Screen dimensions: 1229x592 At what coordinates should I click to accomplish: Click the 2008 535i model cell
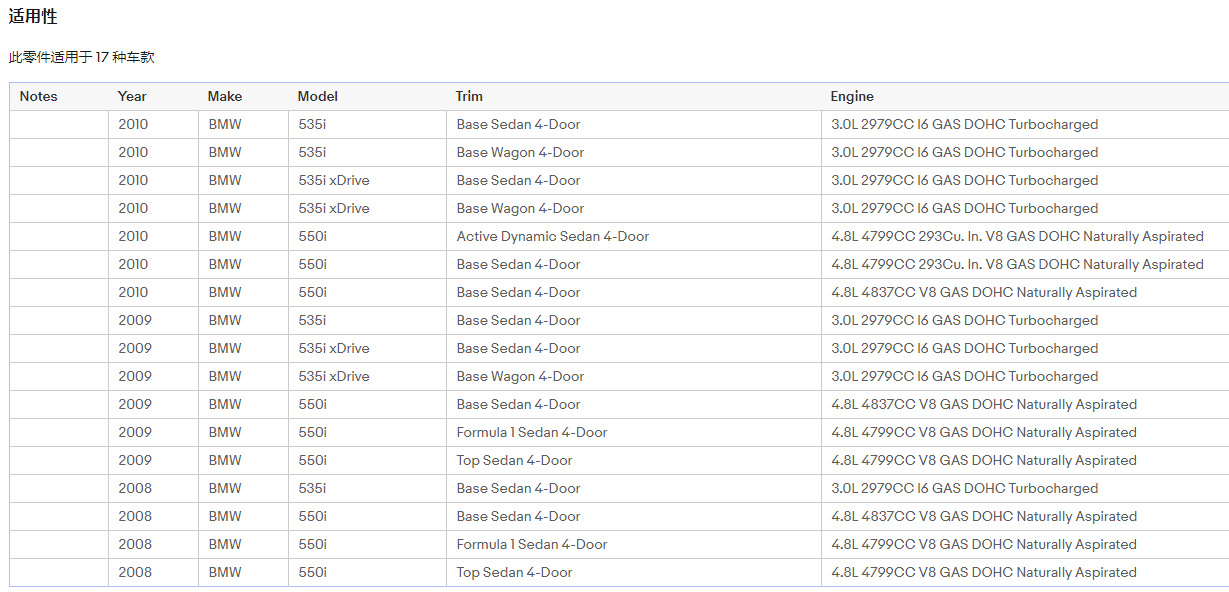click(x=312, y=489)
